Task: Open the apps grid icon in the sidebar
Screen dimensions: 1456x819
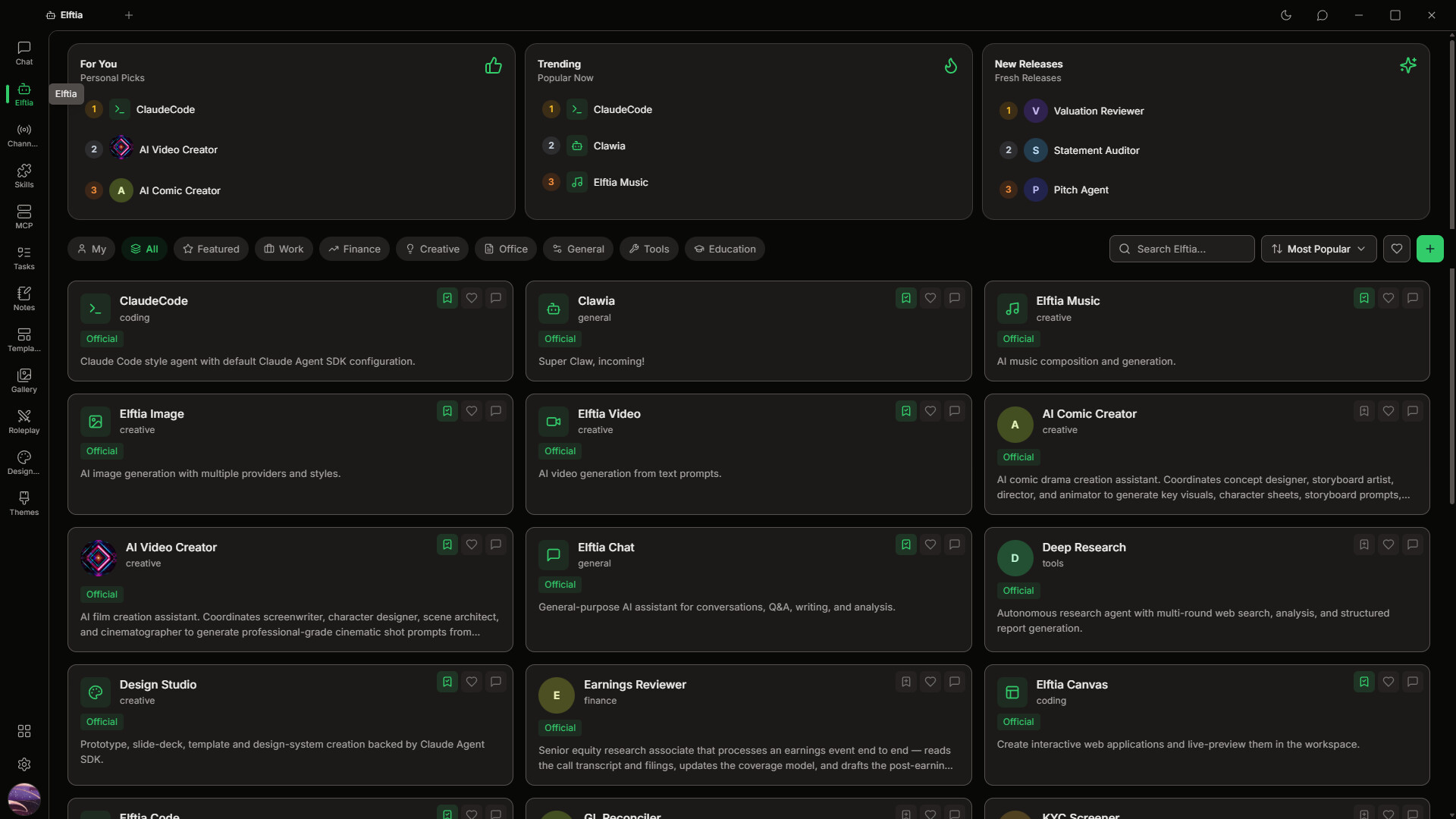Action: (x=24, y=731)
